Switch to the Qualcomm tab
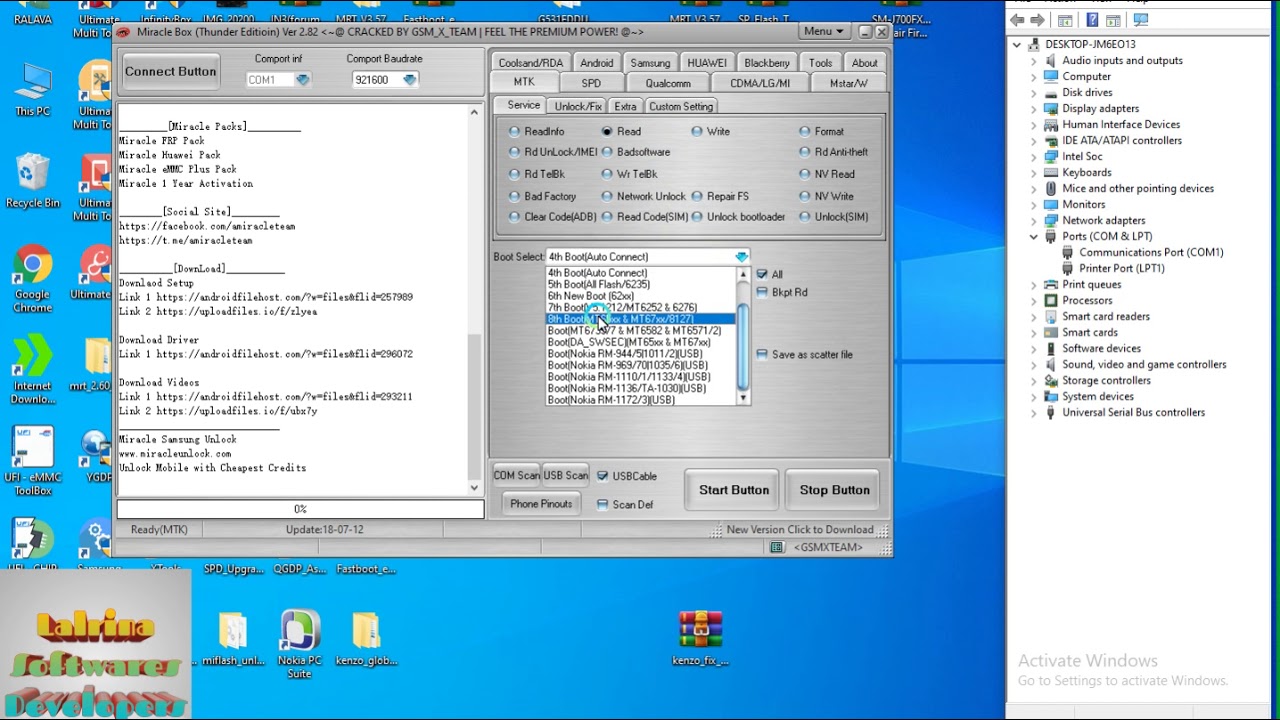This screenshot has height=720, width=1280. coord(668,83)
